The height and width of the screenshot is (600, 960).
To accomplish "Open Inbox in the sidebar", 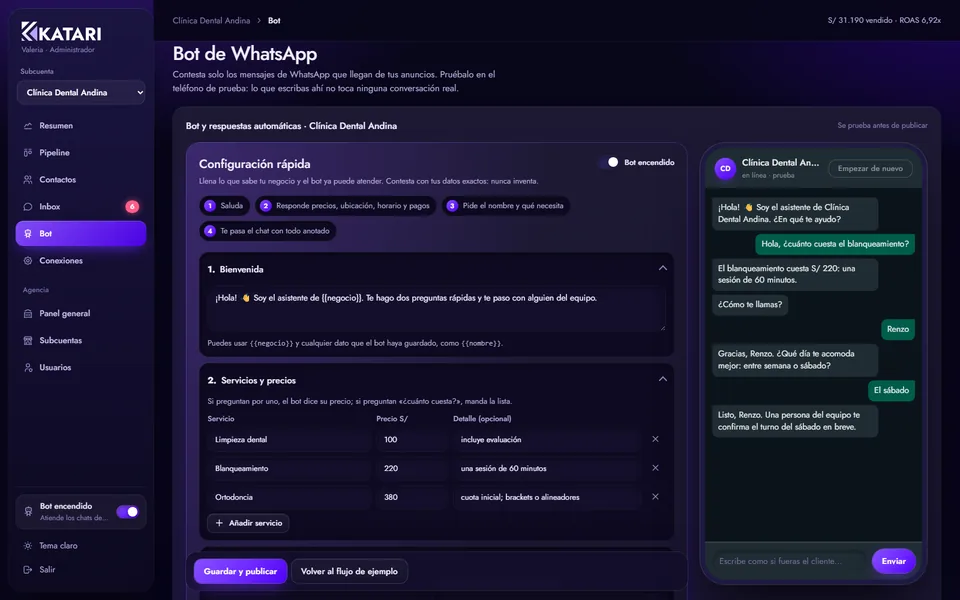I will point(81,207).
